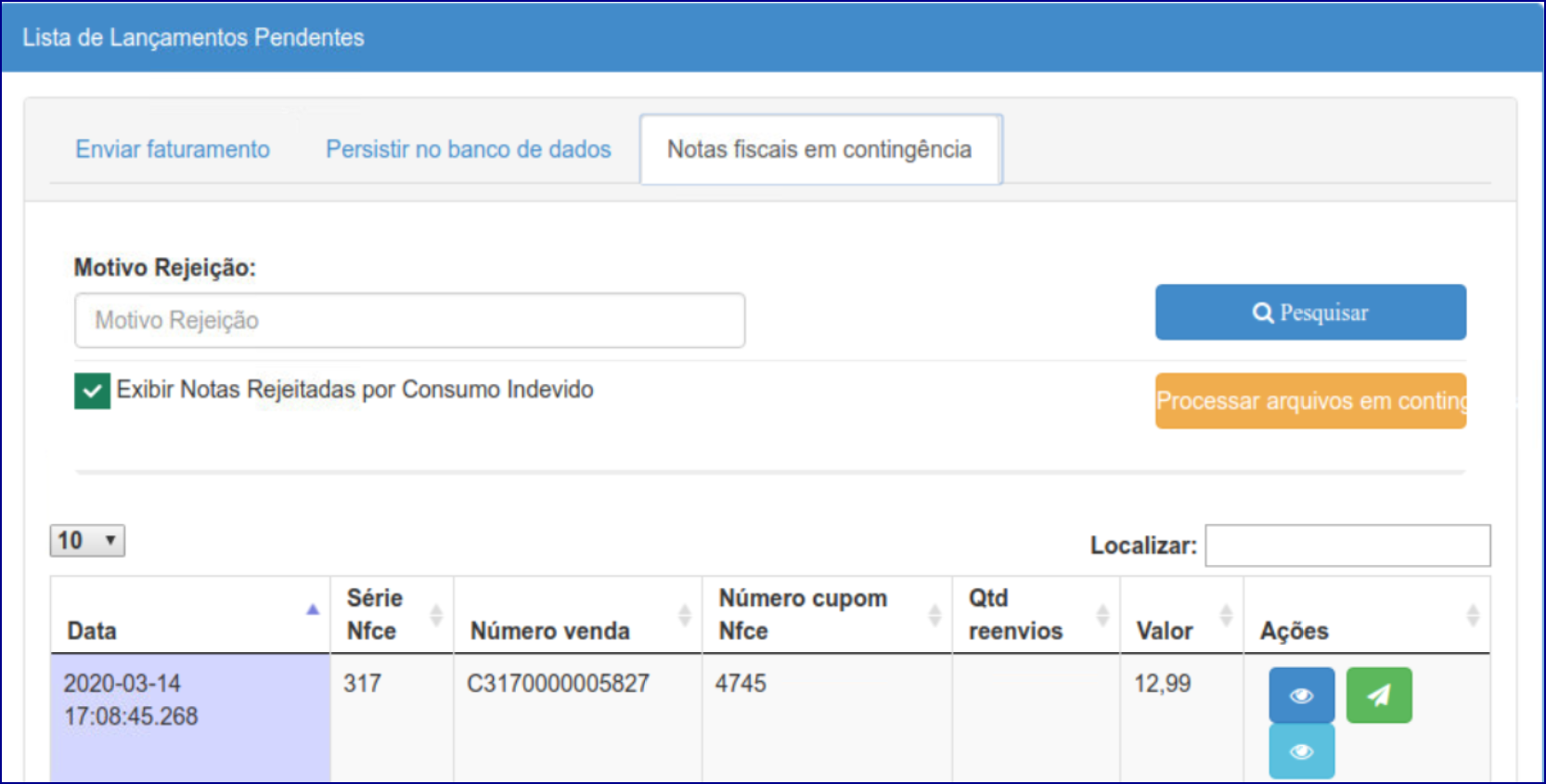Viewport: 1546px width, 784px height.
Task: Click the dark blue eye view button
Action: point(1302,695)
